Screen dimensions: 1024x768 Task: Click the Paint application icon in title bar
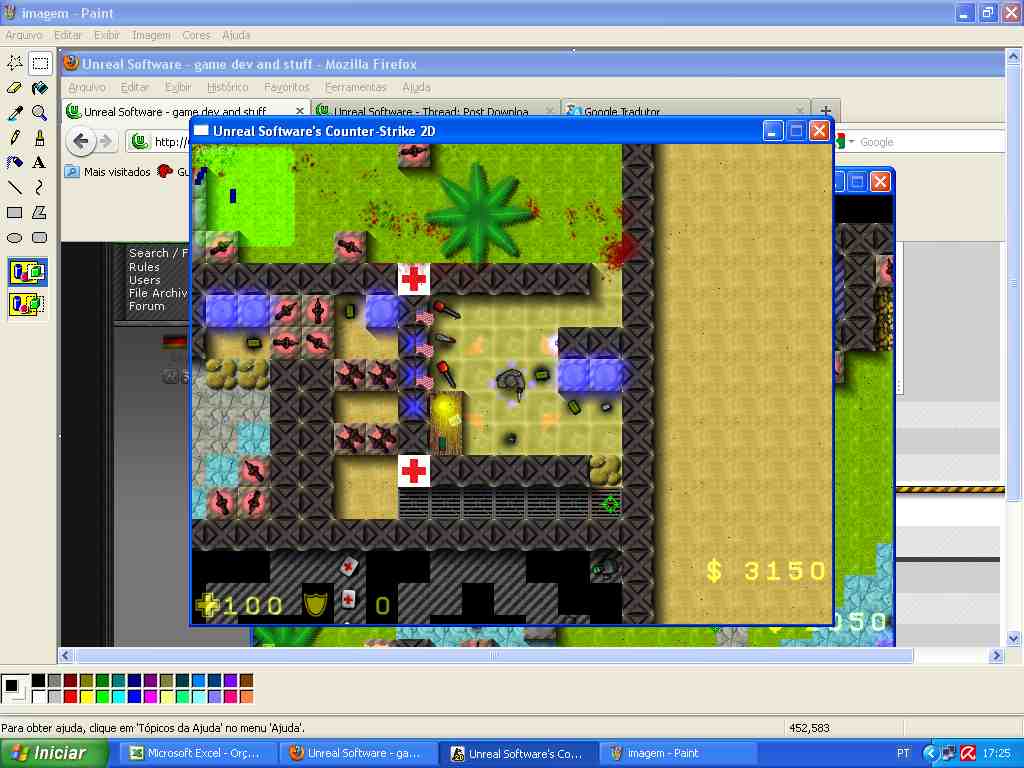(x=10, y=13)
